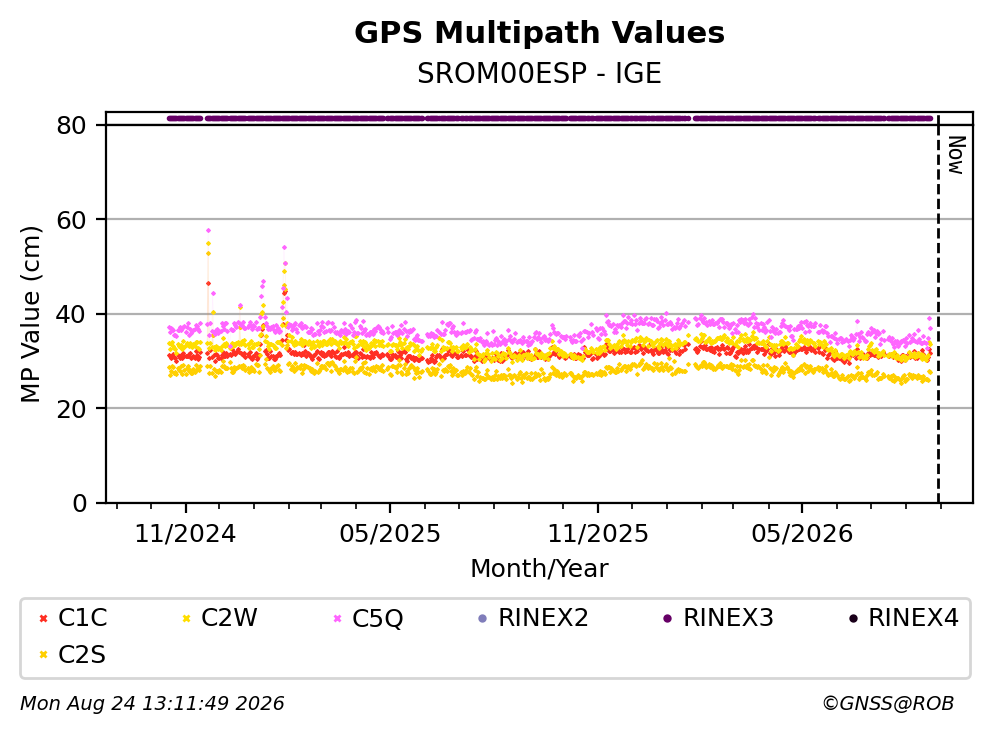The image size is (993, 734).
Task: Click the MP Value (cm) axis label
Action: 30,314
